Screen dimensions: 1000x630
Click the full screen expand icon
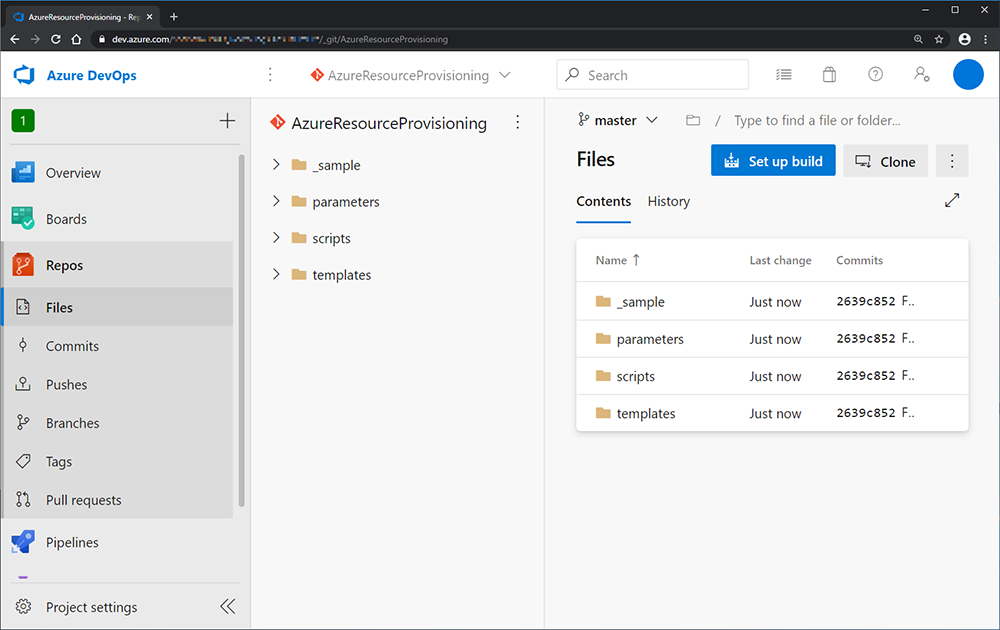(952, 200)
